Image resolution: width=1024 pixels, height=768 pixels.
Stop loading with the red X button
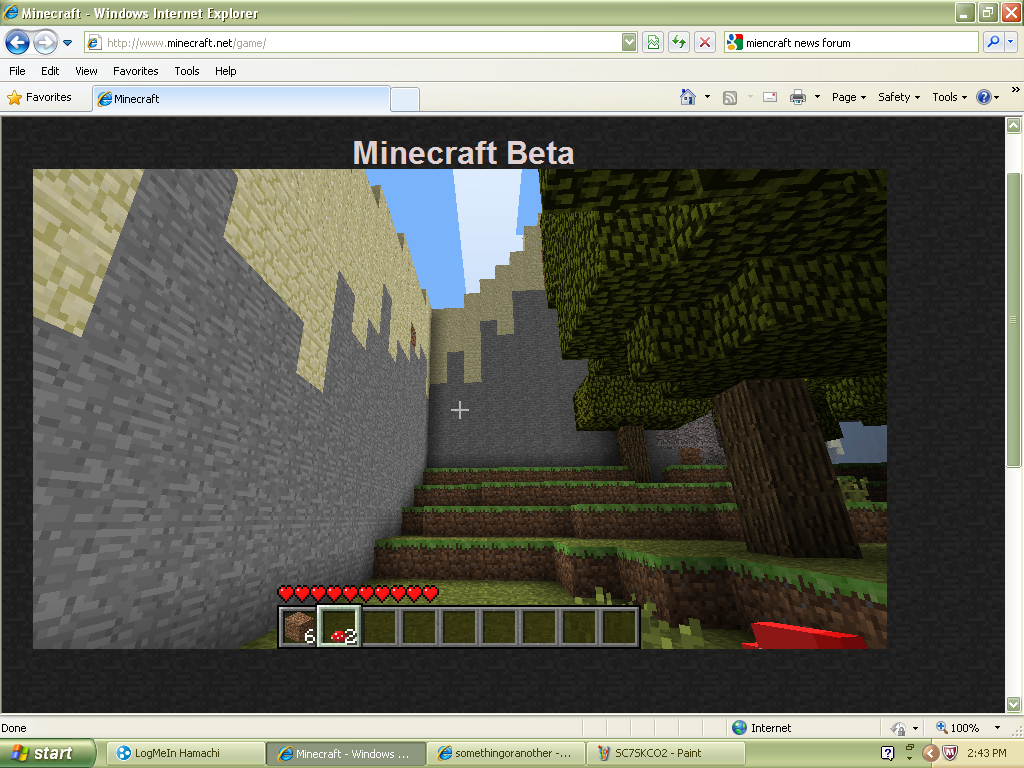(705, 43)
